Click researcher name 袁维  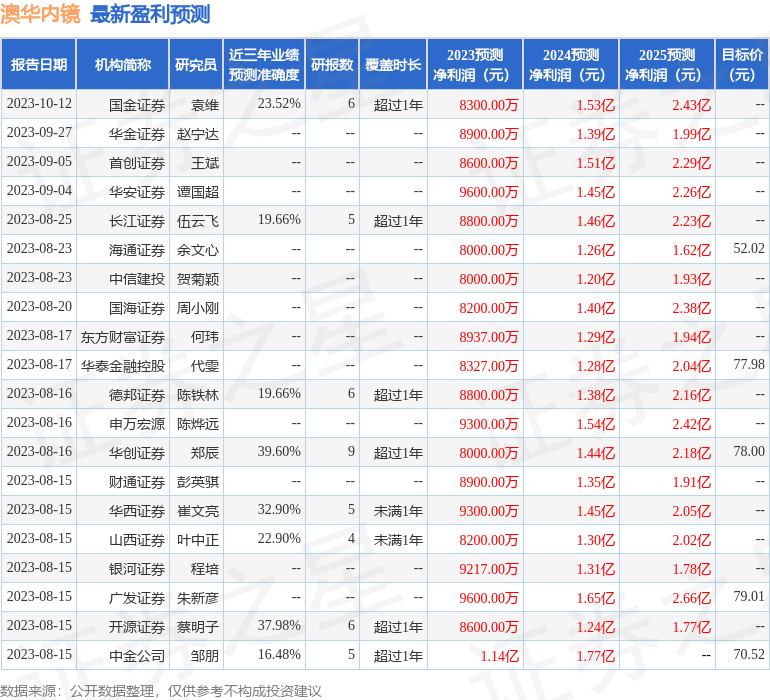[205, 105]
